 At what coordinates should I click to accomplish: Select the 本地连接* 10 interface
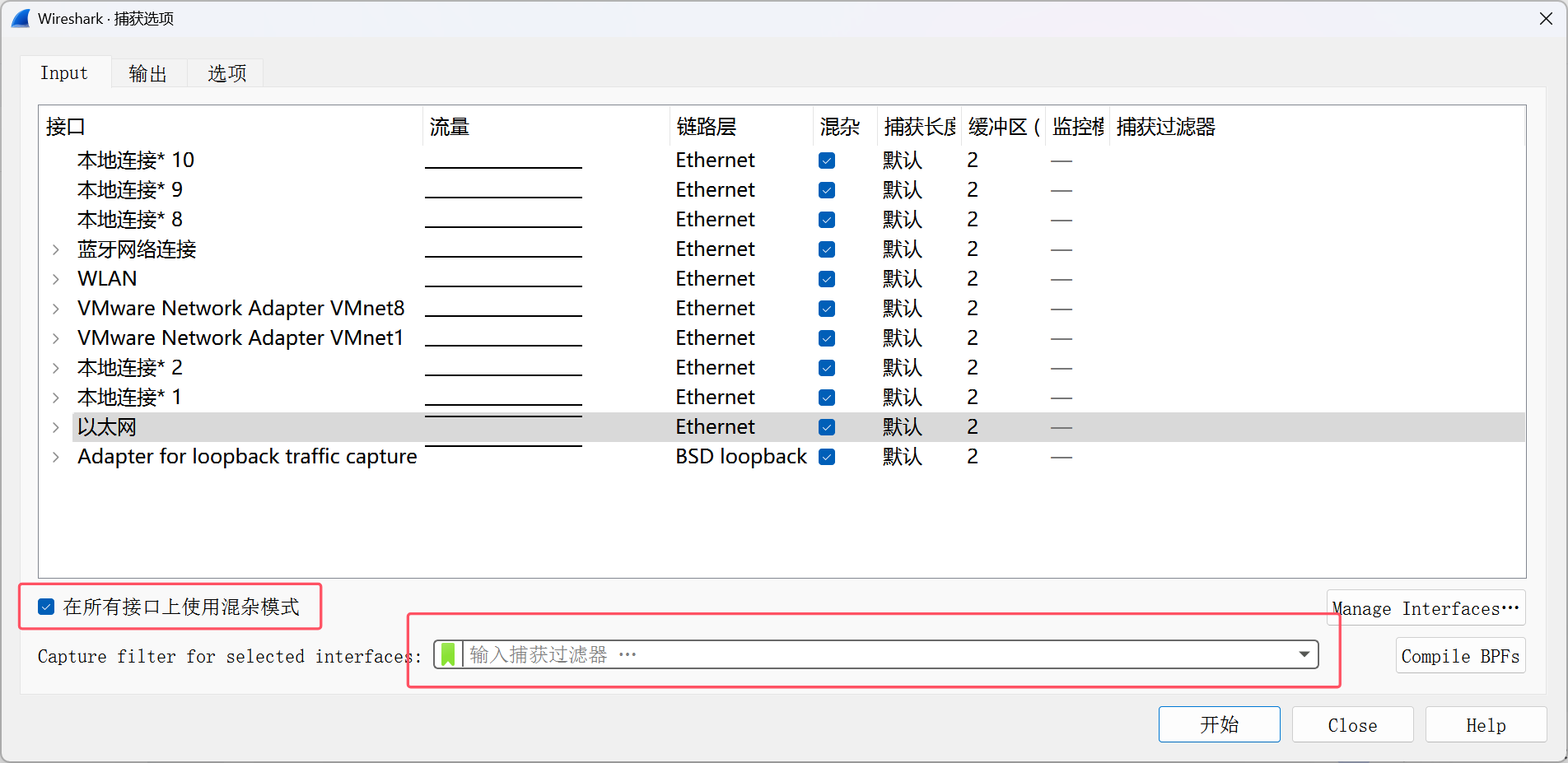[136, 161]
